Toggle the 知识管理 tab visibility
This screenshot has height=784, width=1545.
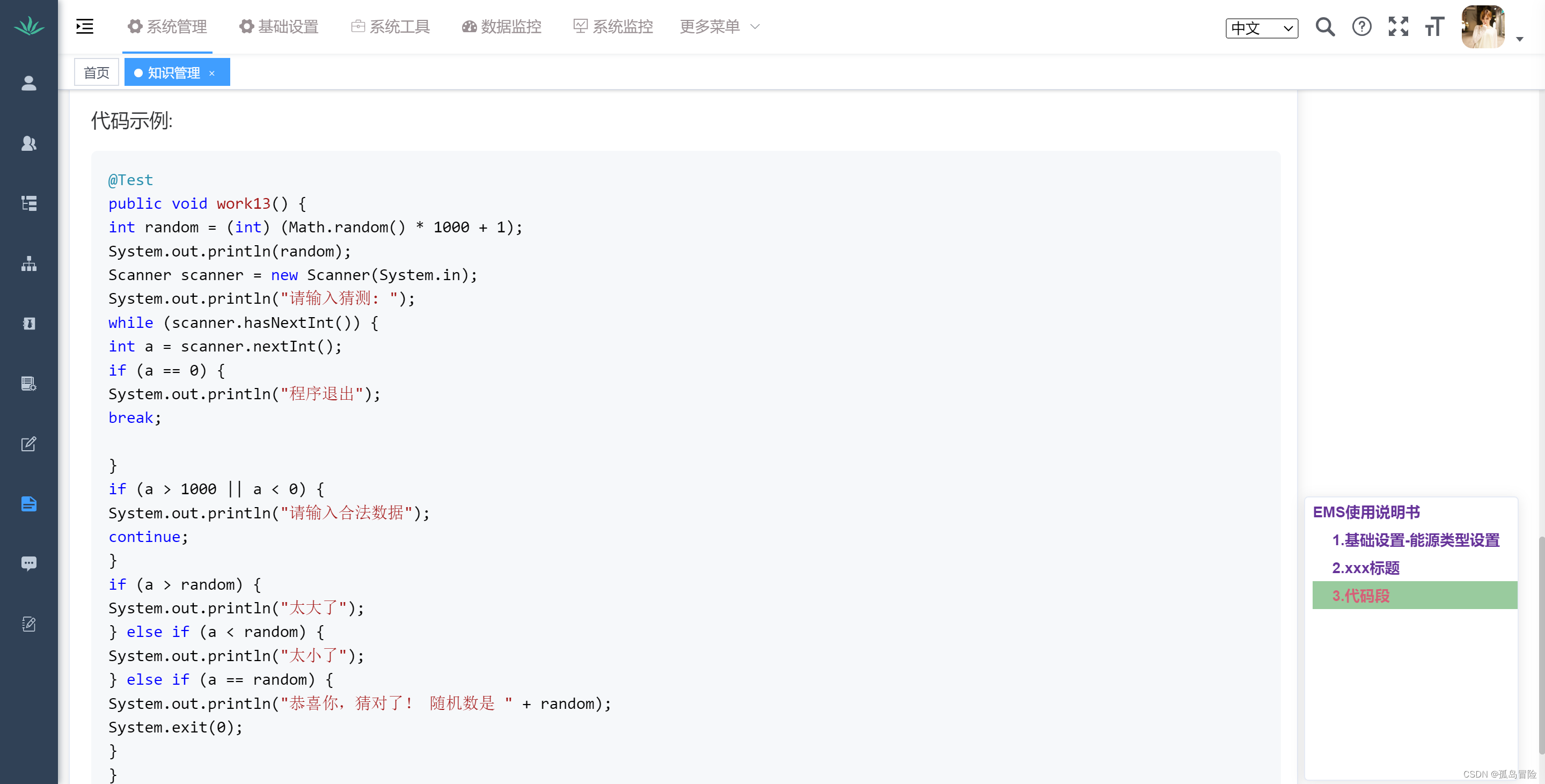pos(214,72)
